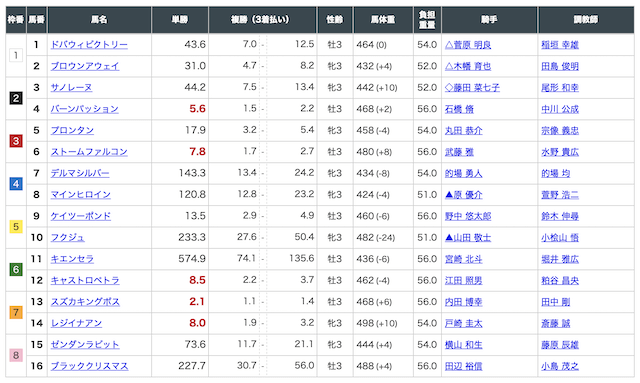Open horse バーンパッション

tap(84, 109)
